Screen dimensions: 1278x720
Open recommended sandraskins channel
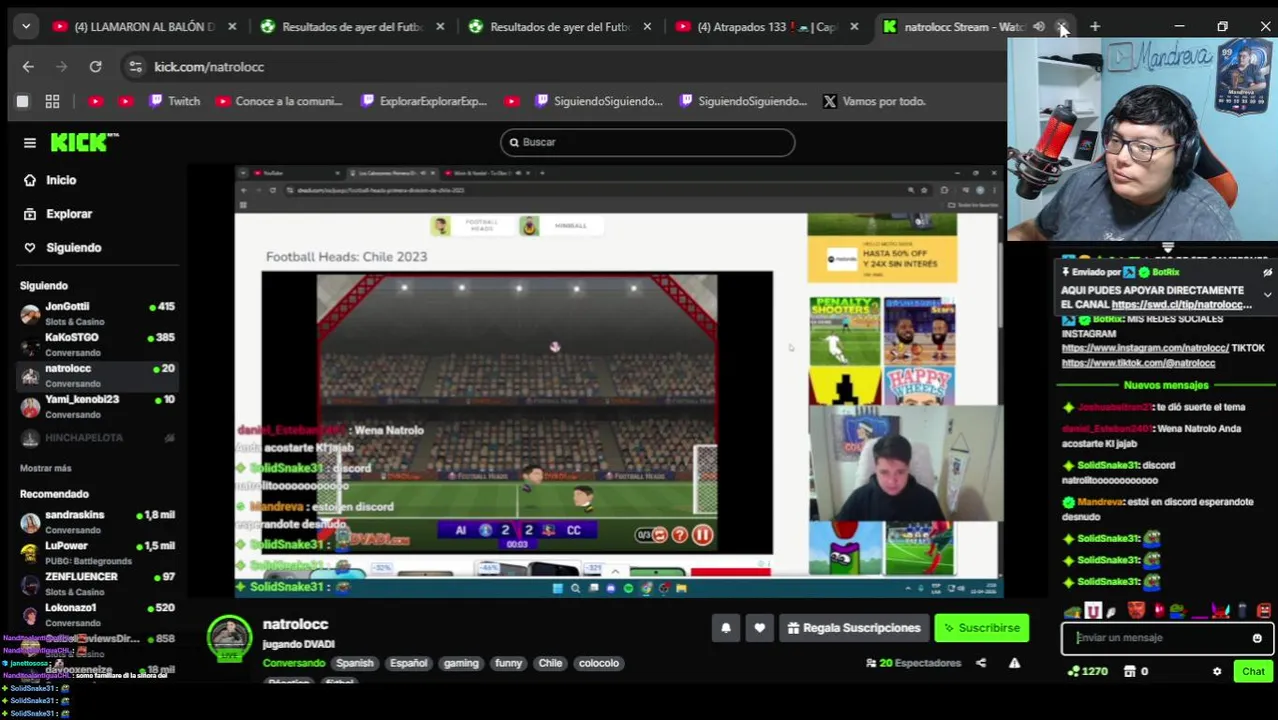click(x=97, y=522)
